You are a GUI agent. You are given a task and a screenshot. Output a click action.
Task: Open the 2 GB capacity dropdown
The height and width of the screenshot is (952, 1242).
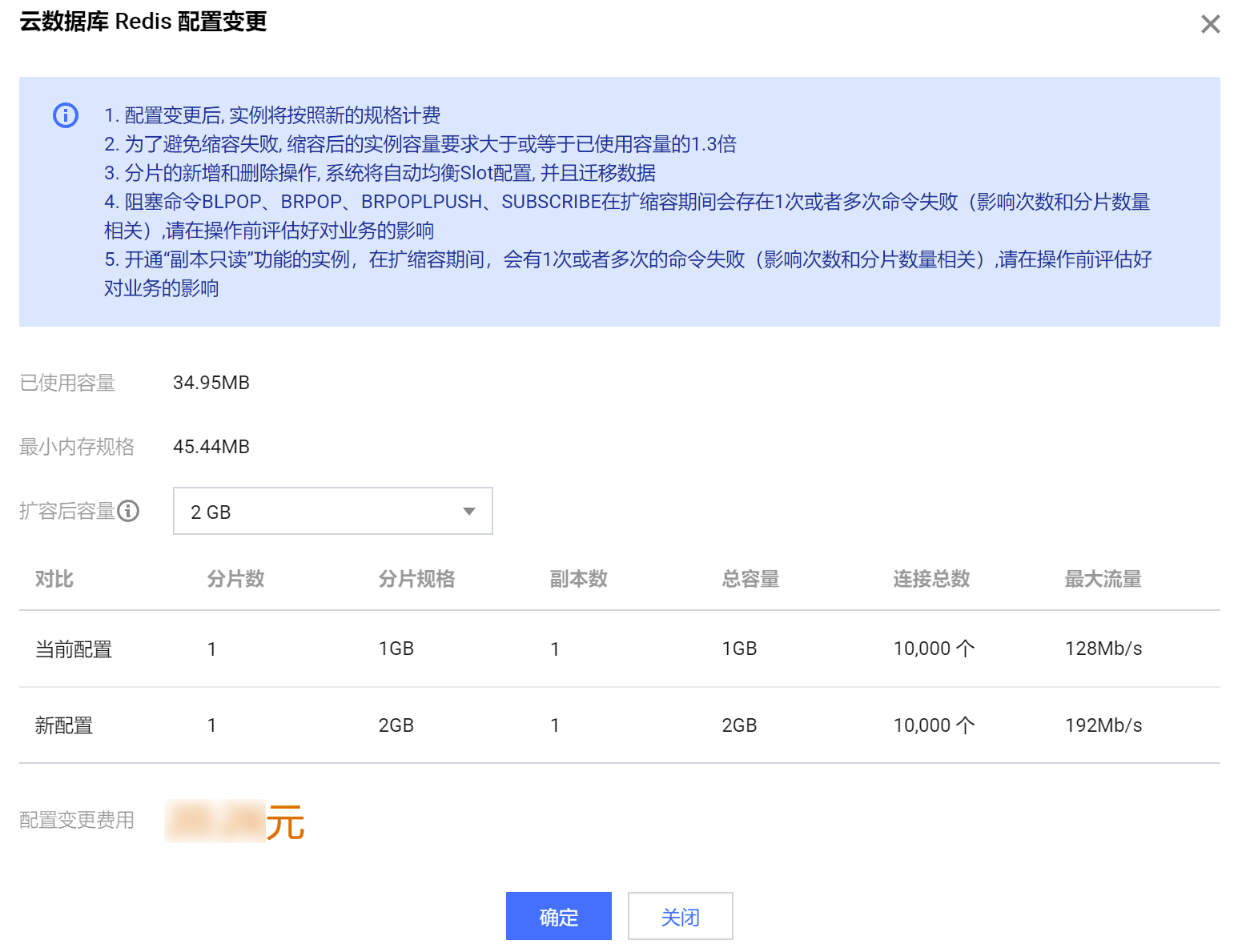(333, 511)
